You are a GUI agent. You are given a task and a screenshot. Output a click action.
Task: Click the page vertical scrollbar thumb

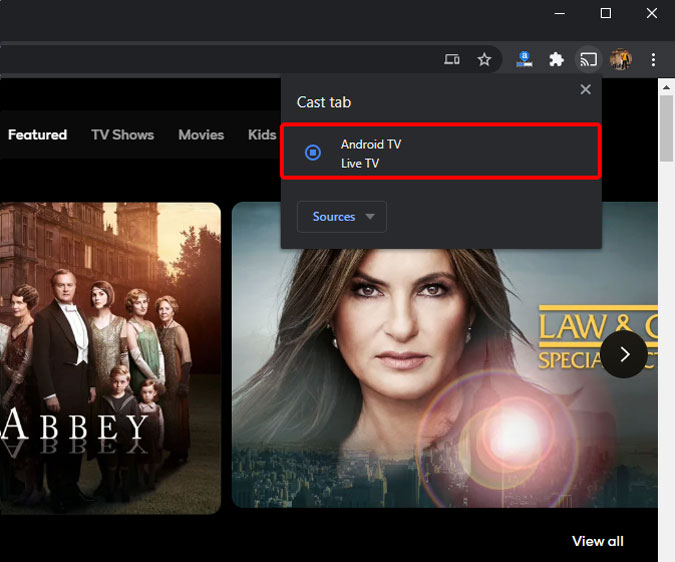pos(666,129)
